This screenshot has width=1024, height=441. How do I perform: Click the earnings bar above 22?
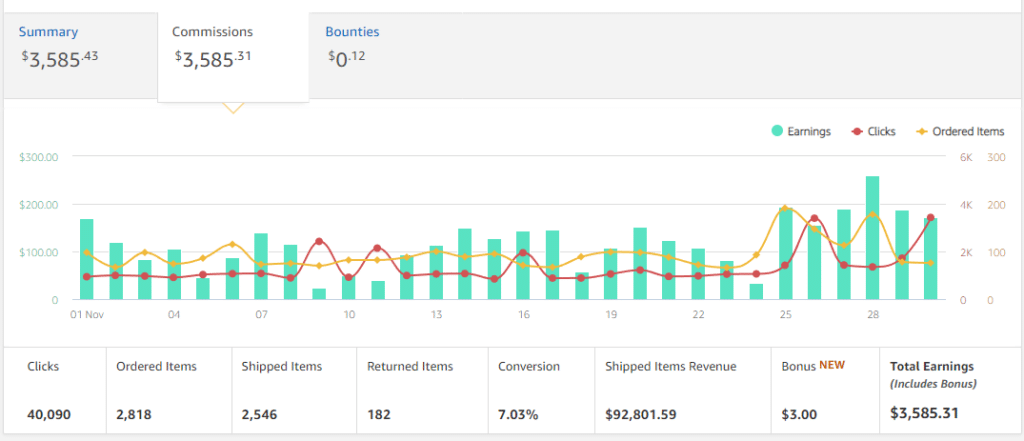(x=698, y=274)
